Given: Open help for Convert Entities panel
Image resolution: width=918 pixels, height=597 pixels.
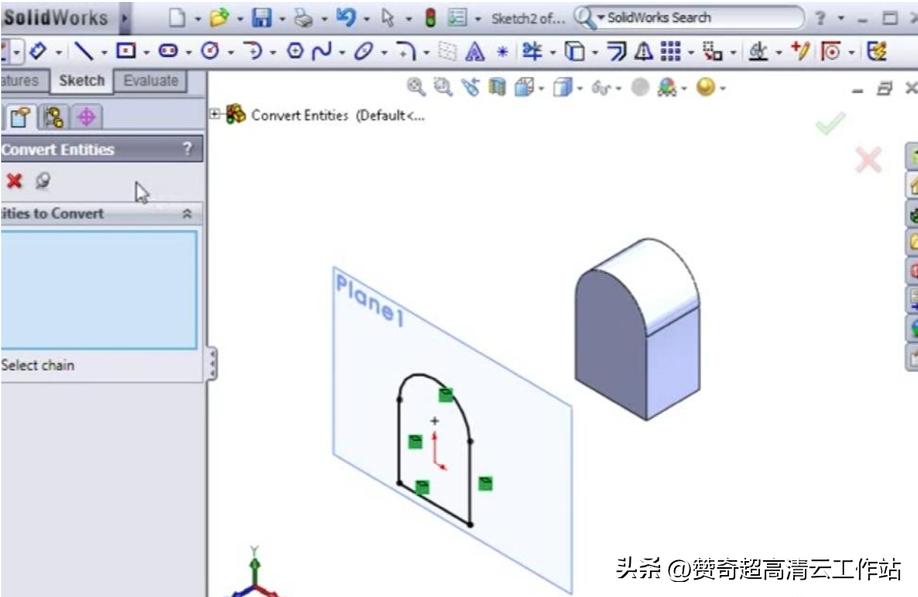Looking at the screenshot, I should 187,149.
